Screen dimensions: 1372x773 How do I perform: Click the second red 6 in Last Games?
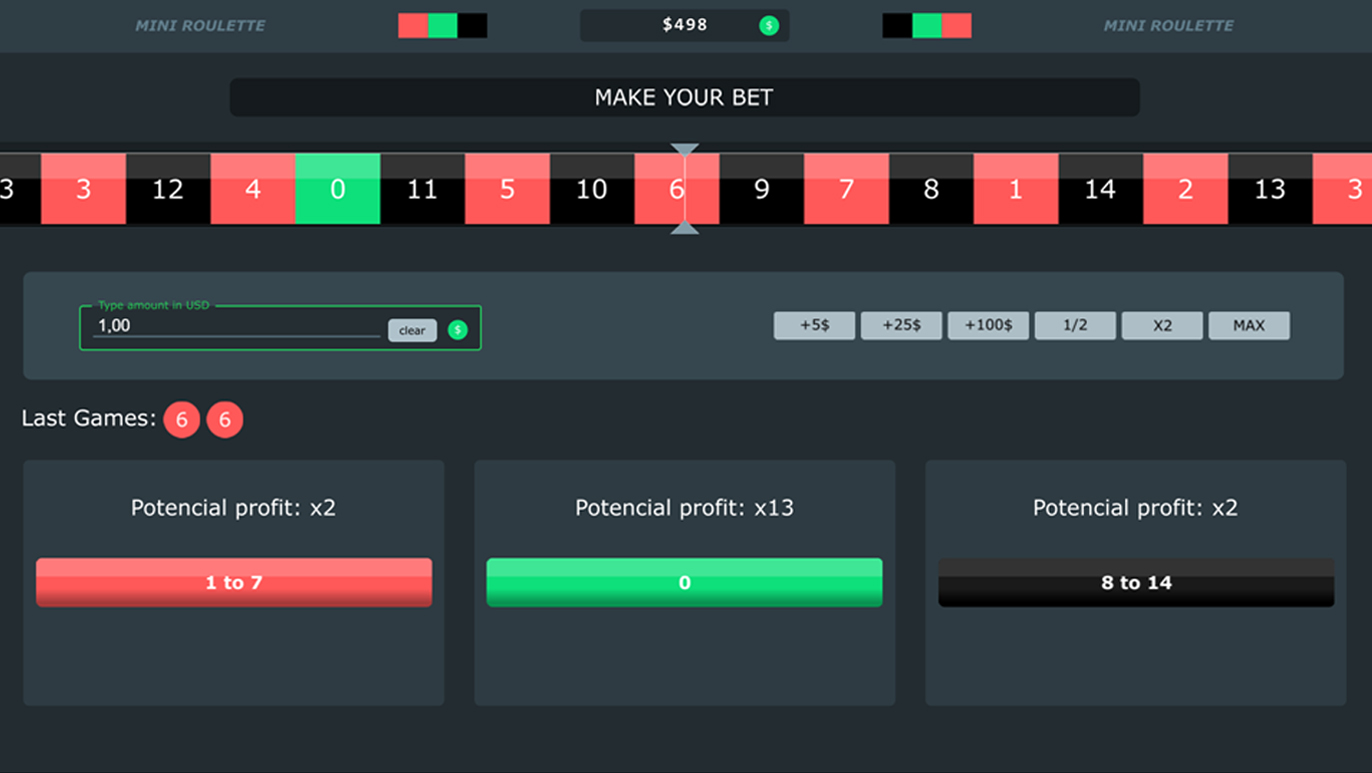click(x=225, y=420)
